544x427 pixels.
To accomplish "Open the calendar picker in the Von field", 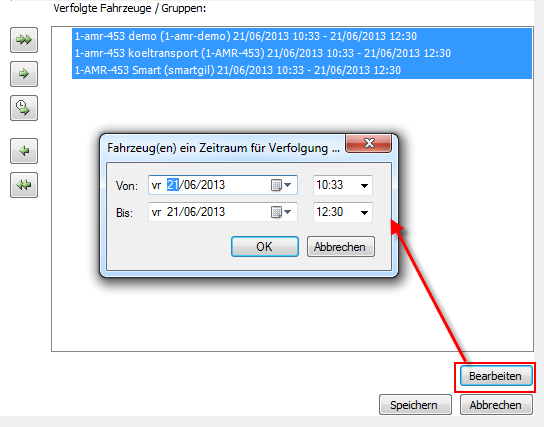I will click(281, 185).
